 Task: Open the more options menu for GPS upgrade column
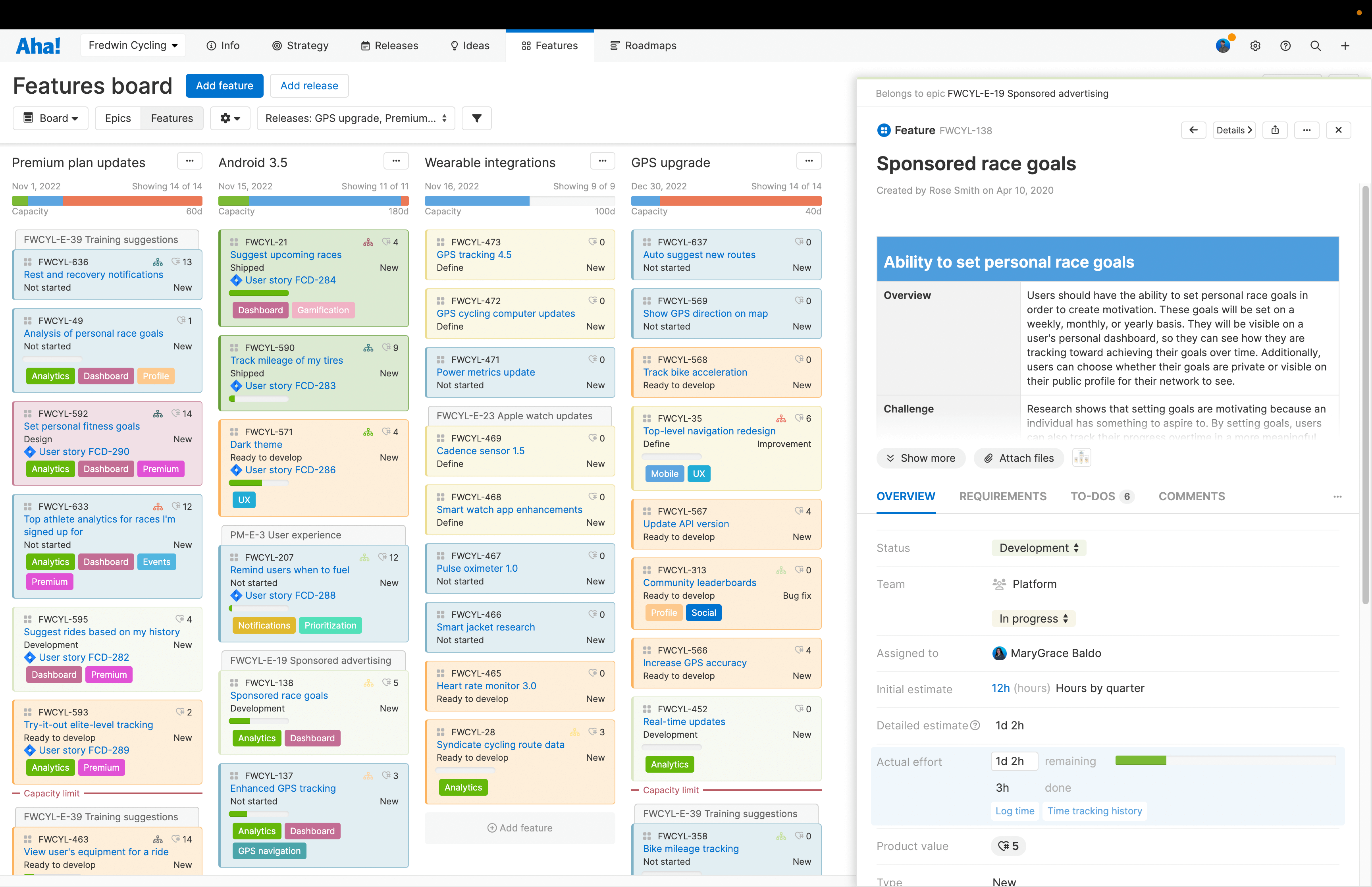pos(809,161)
